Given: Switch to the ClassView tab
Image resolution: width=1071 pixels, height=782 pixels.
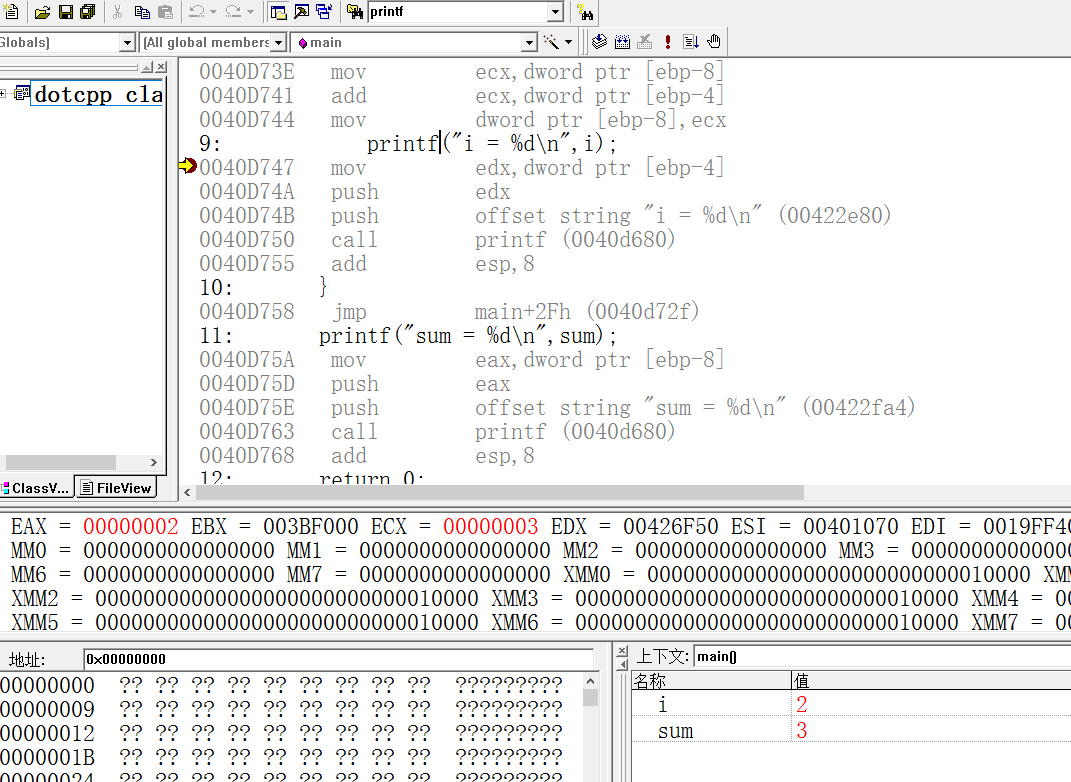Looking at the screenshot, I should coord(38,488).
